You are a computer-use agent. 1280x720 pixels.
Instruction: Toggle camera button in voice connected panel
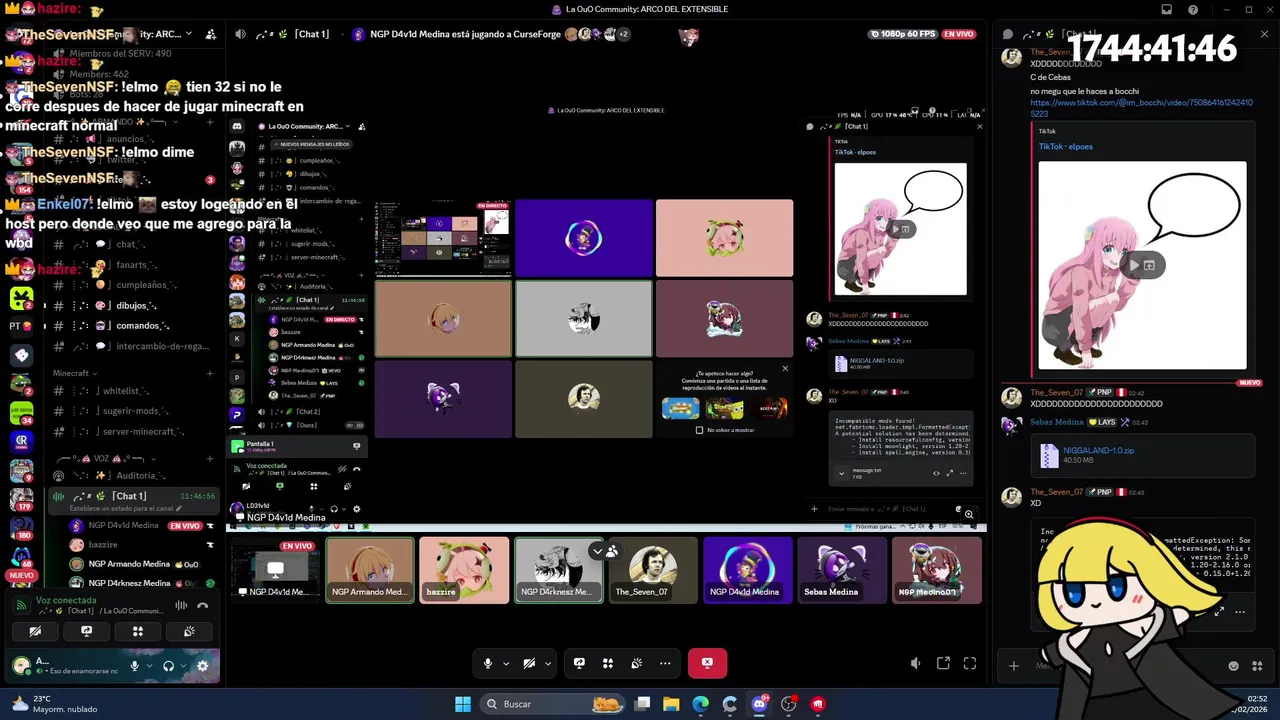(35, 631)
